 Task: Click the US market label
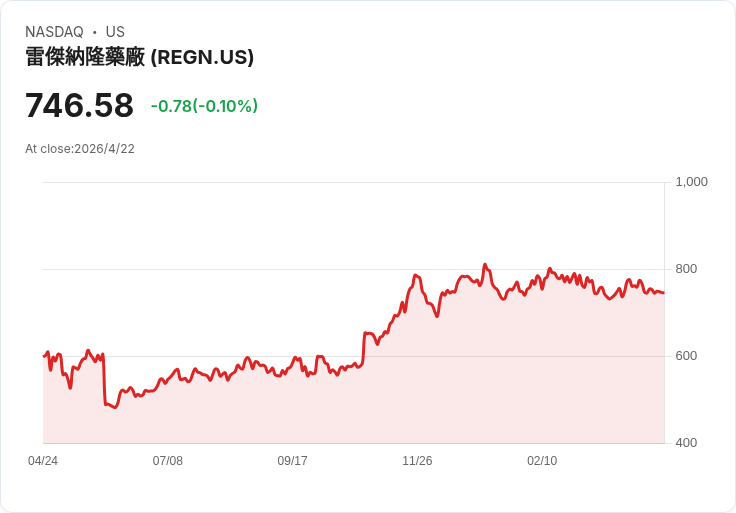point(115,32)
